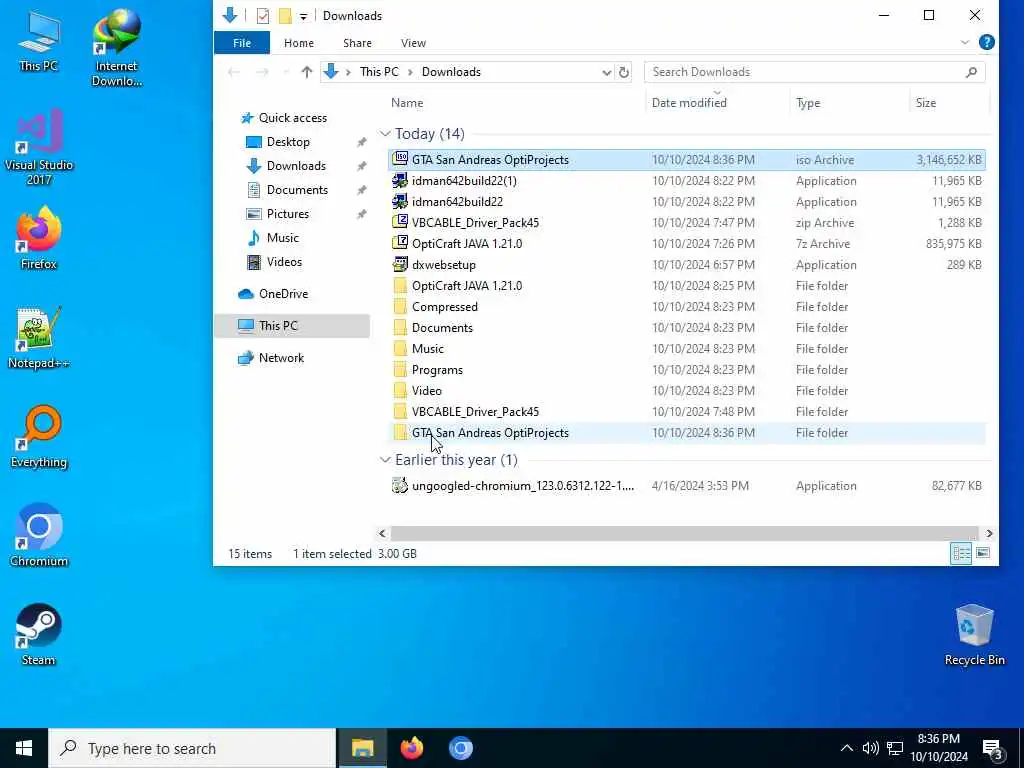Screen dimensions: 1024x768
Task: Open the notification center icon
Action: tap(993, 749)
